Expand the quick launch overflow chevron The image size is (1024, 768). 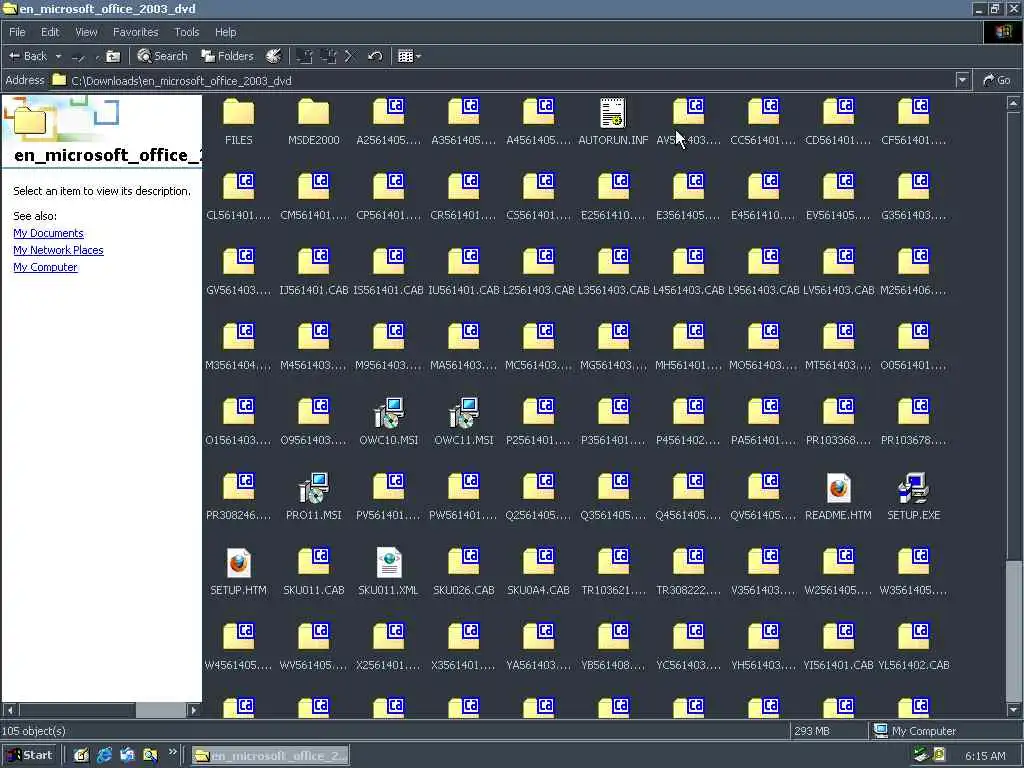click(x=172, y=752)
